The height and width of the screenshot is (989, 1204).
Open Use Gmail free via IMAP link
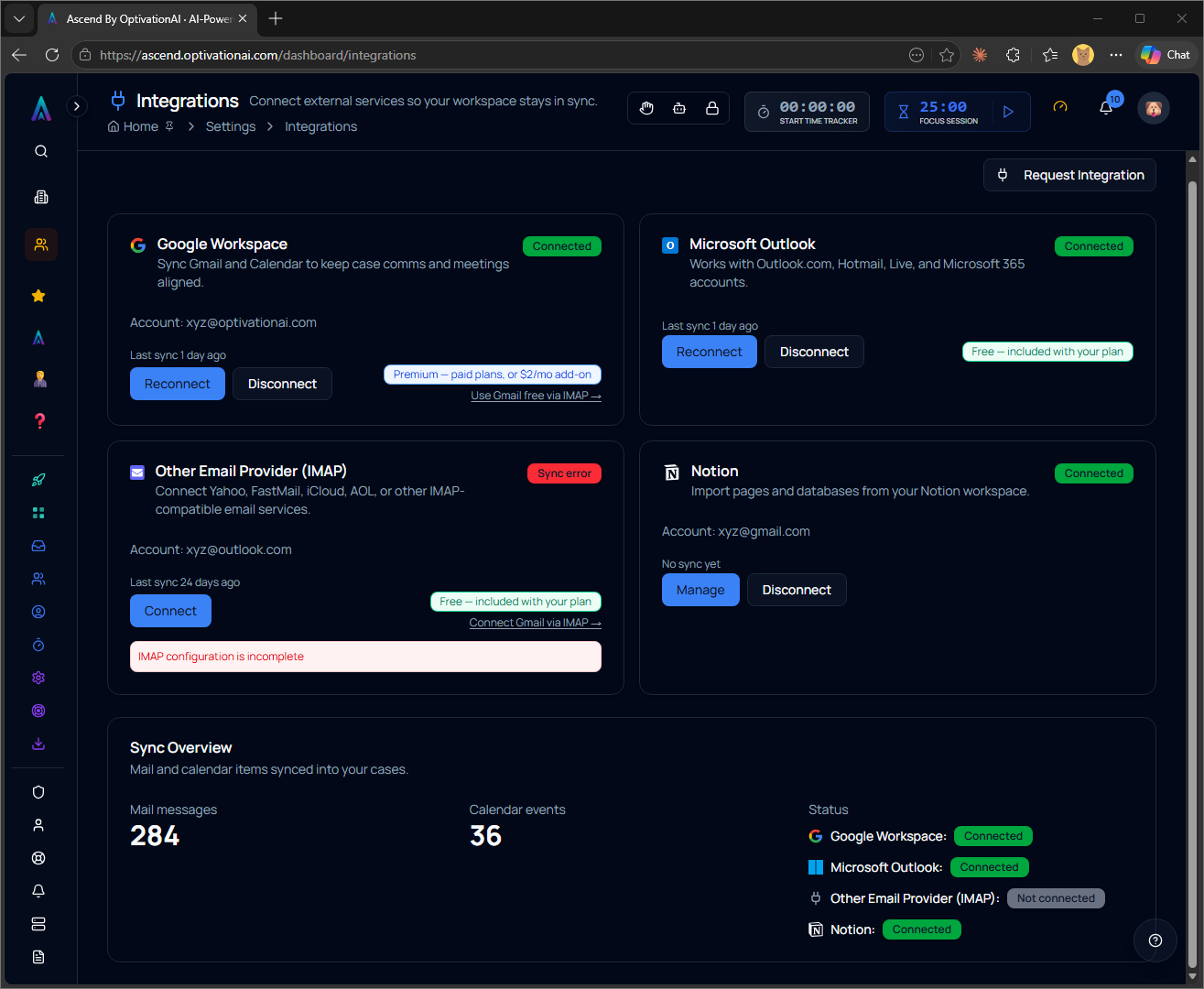(x=536, y=395)
